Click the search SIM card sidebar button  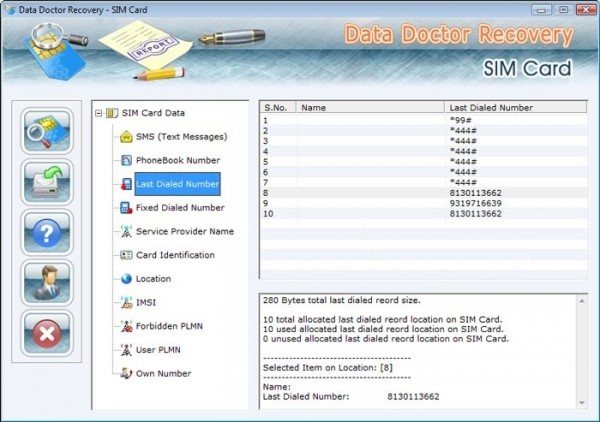47,131
